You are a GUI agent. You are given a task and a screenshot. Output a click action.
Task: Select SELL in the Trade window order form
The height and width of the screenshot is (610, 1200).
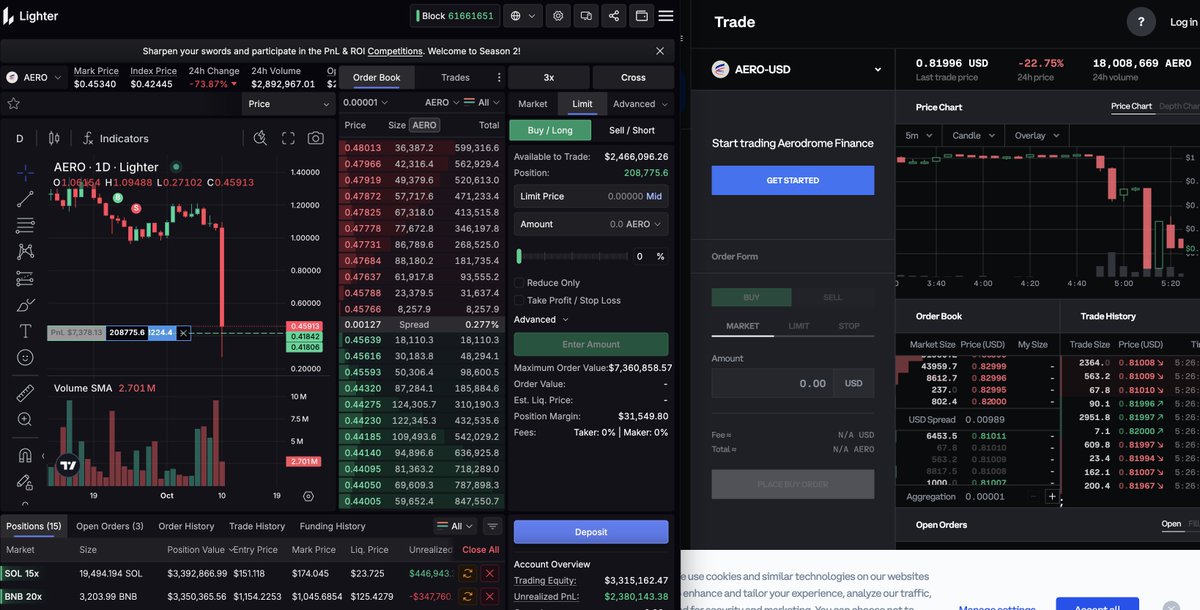(x=832, y=297)
